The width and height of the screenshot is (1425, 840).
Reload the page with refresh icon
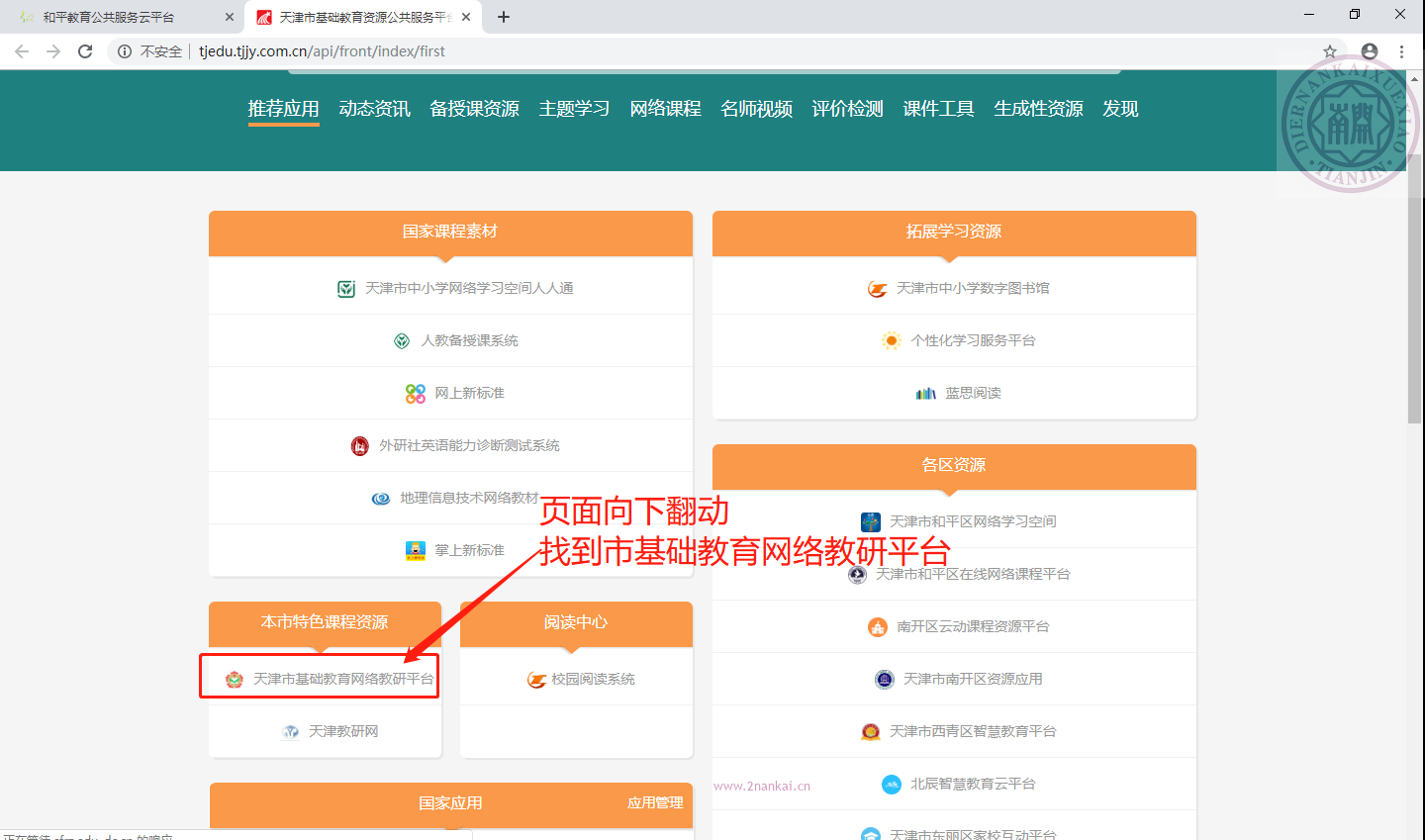tap(85, 51)
